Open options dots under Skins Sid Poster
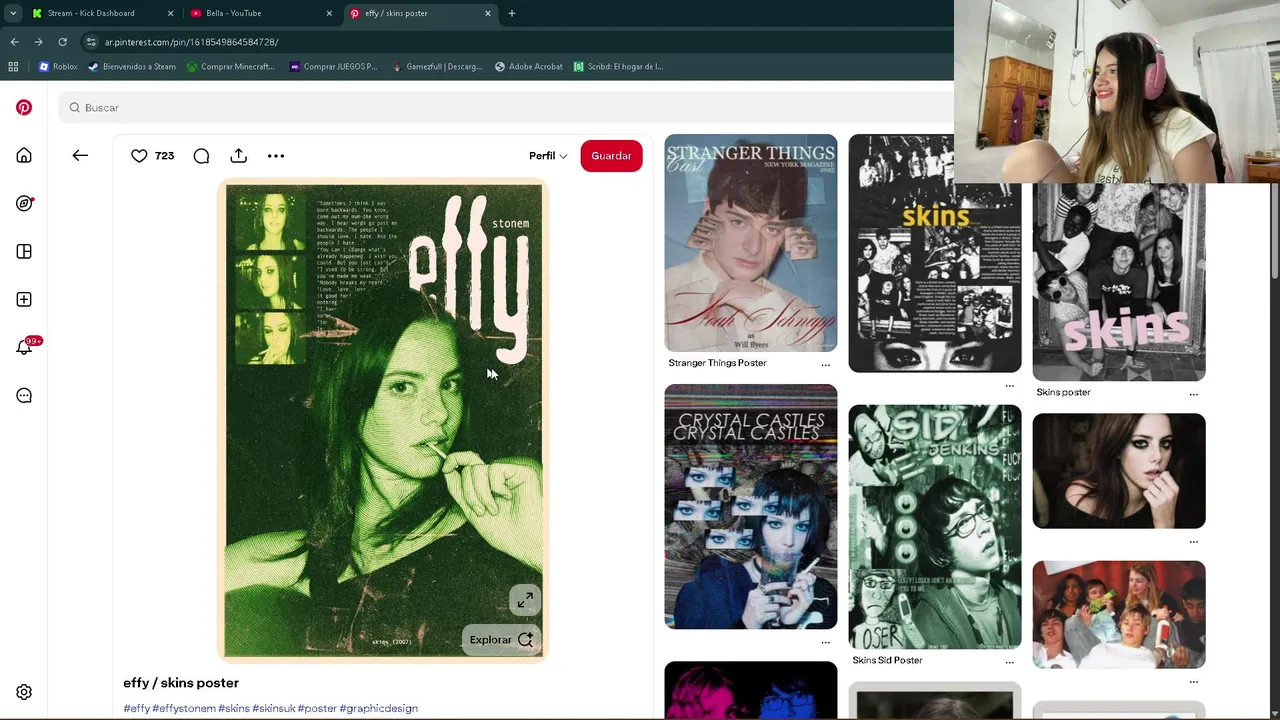The height and width of the screenshot is (720, 1280). tap(1009, 662)
